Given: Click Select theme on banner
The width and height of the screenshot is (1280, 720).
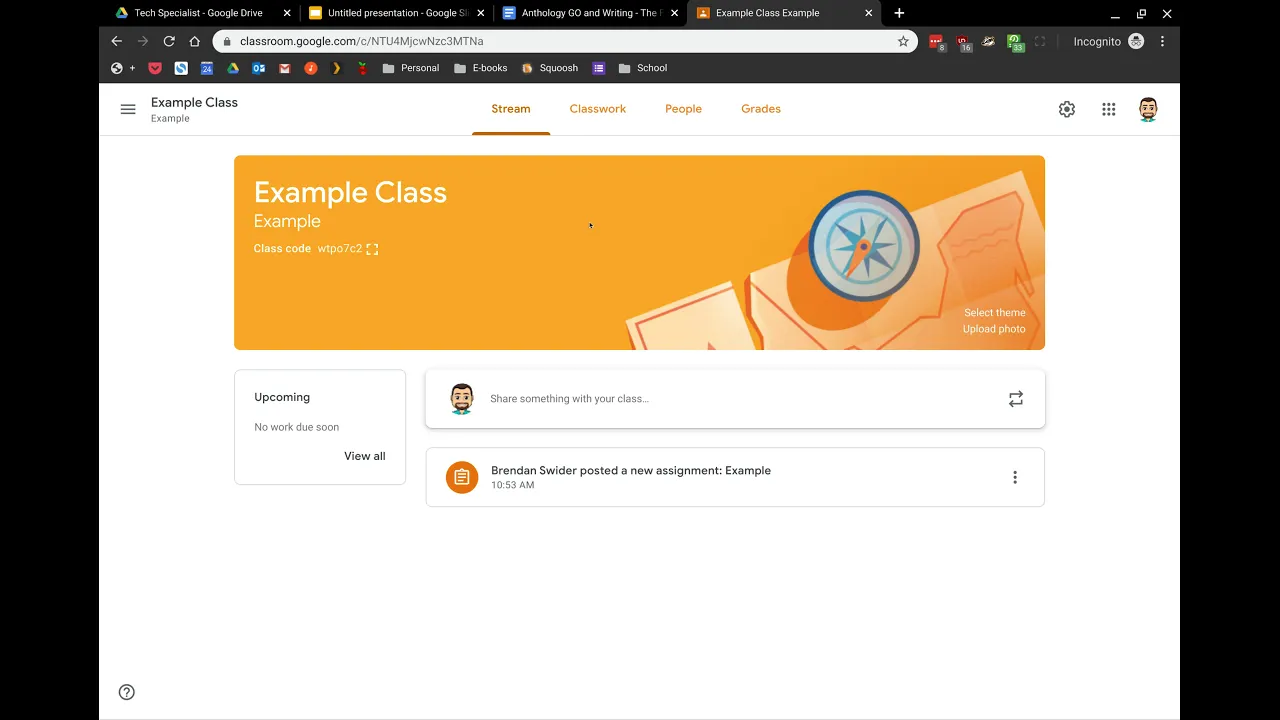Looking at the screenshot, I should [995, 313].
